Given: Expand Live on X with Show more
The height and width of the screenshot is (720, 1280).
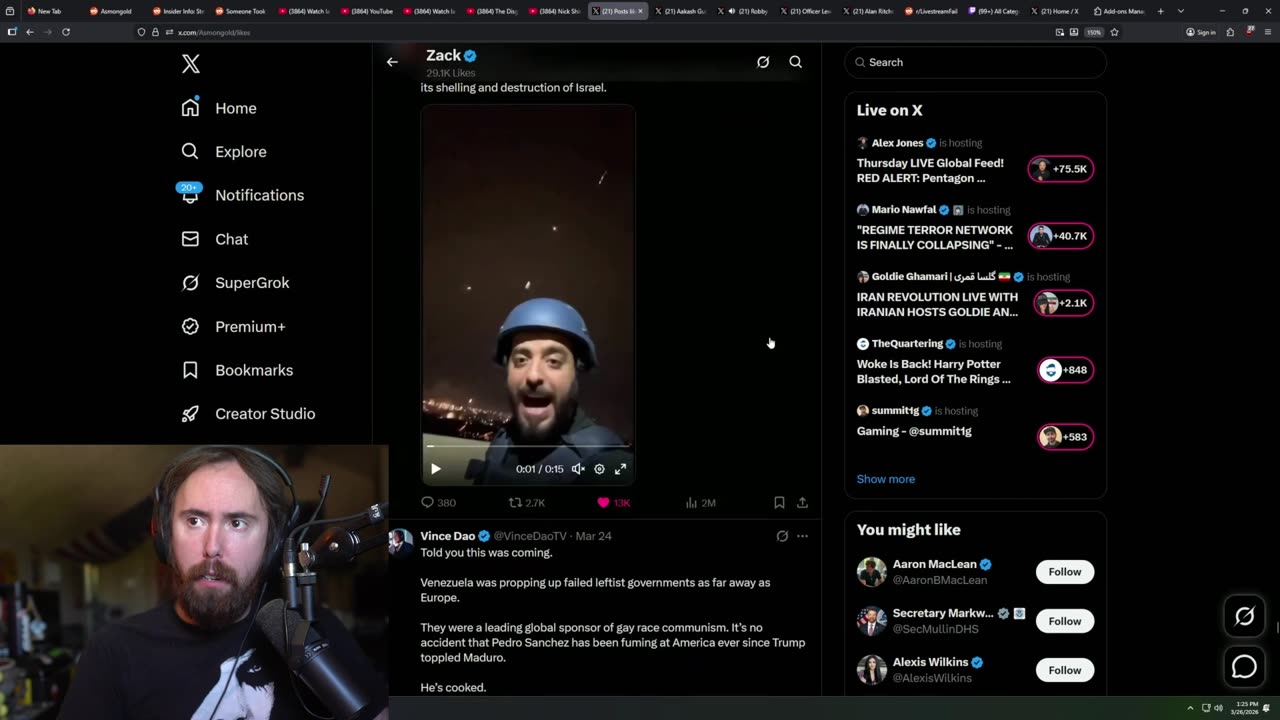Looking at the screenshot, I should pyautogui.click(x=885, y=479).
